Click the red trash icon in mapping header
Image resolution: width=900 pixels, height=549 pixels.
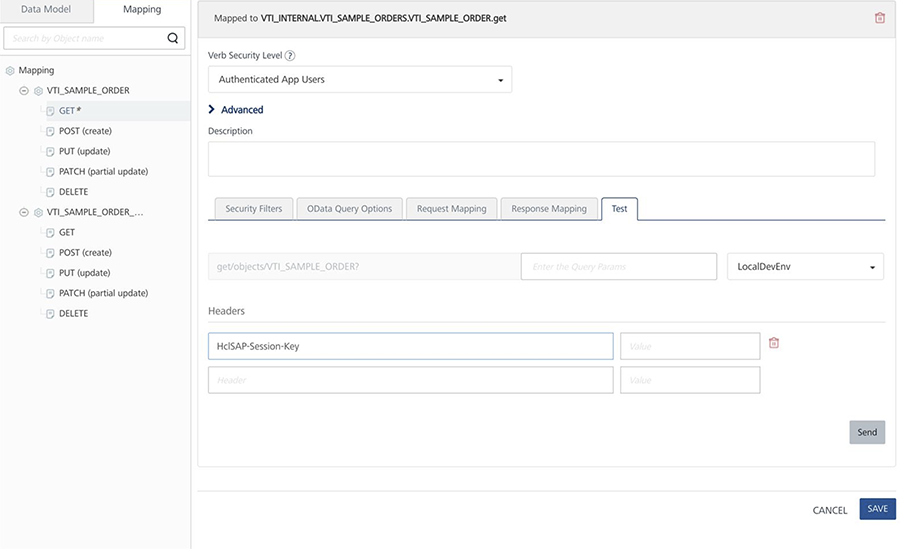(x=879, y=18)
